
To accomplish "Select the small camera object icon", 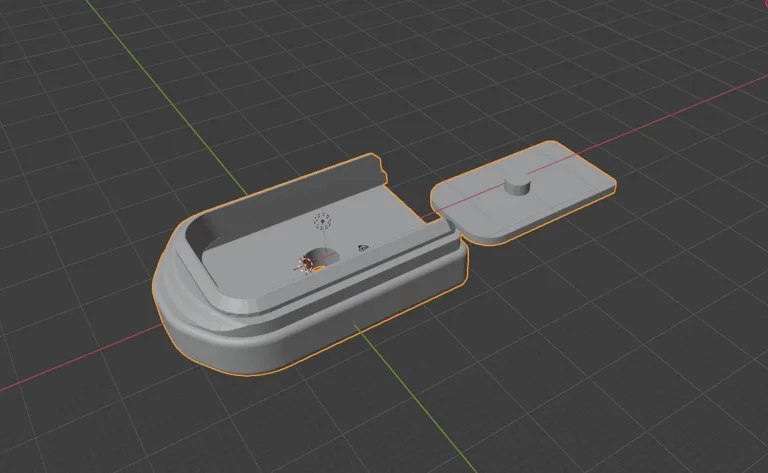I will click(362, 246).
